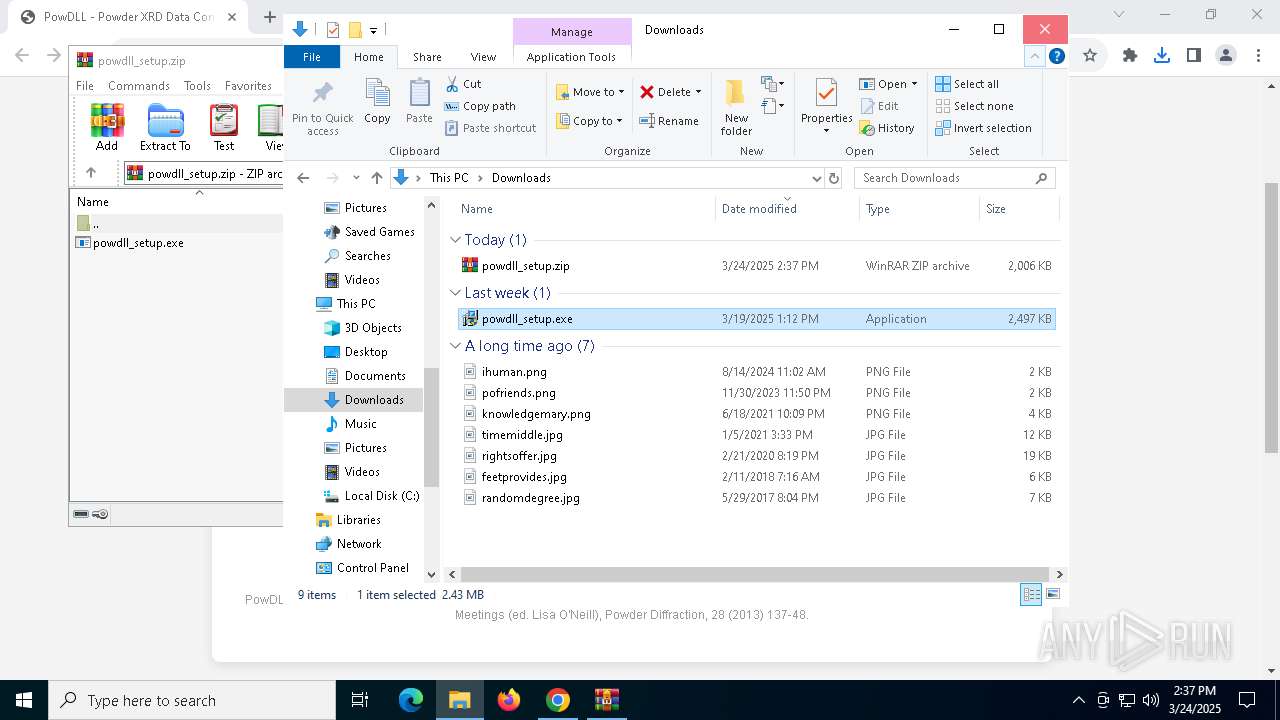Image resolution: width=1280 pixels, height=720 pixels.
Task: Open the Copy to dropdown
Action: [x=589, y=121]
